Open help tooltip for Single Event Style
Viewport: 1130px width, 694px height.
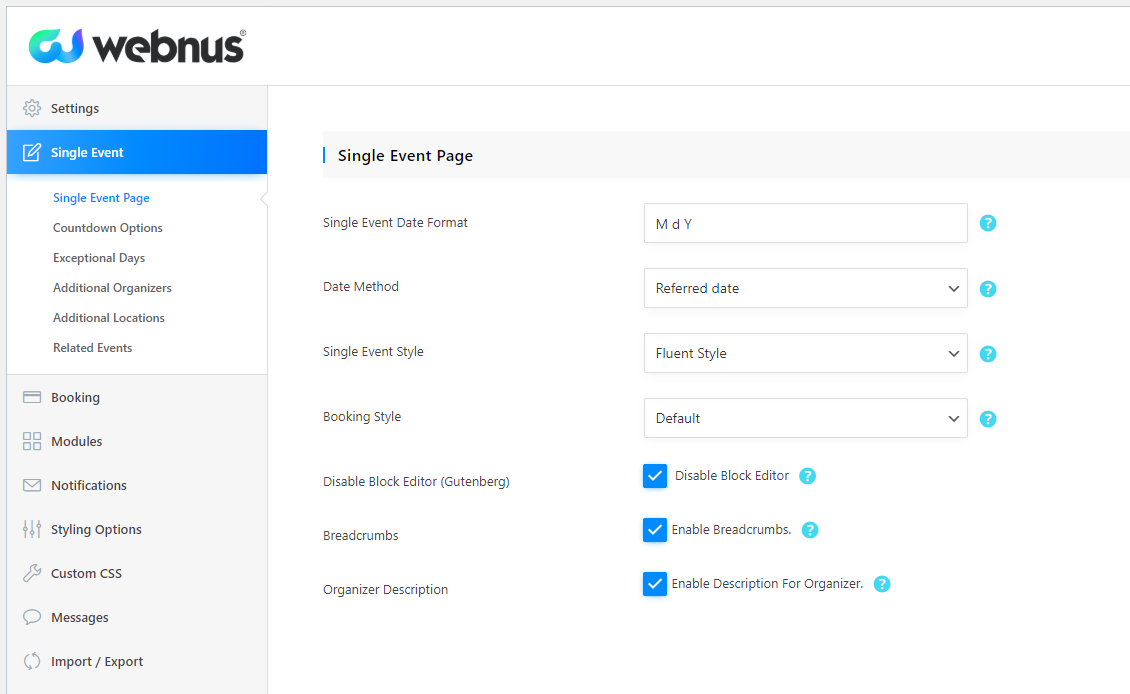point(988,354)
